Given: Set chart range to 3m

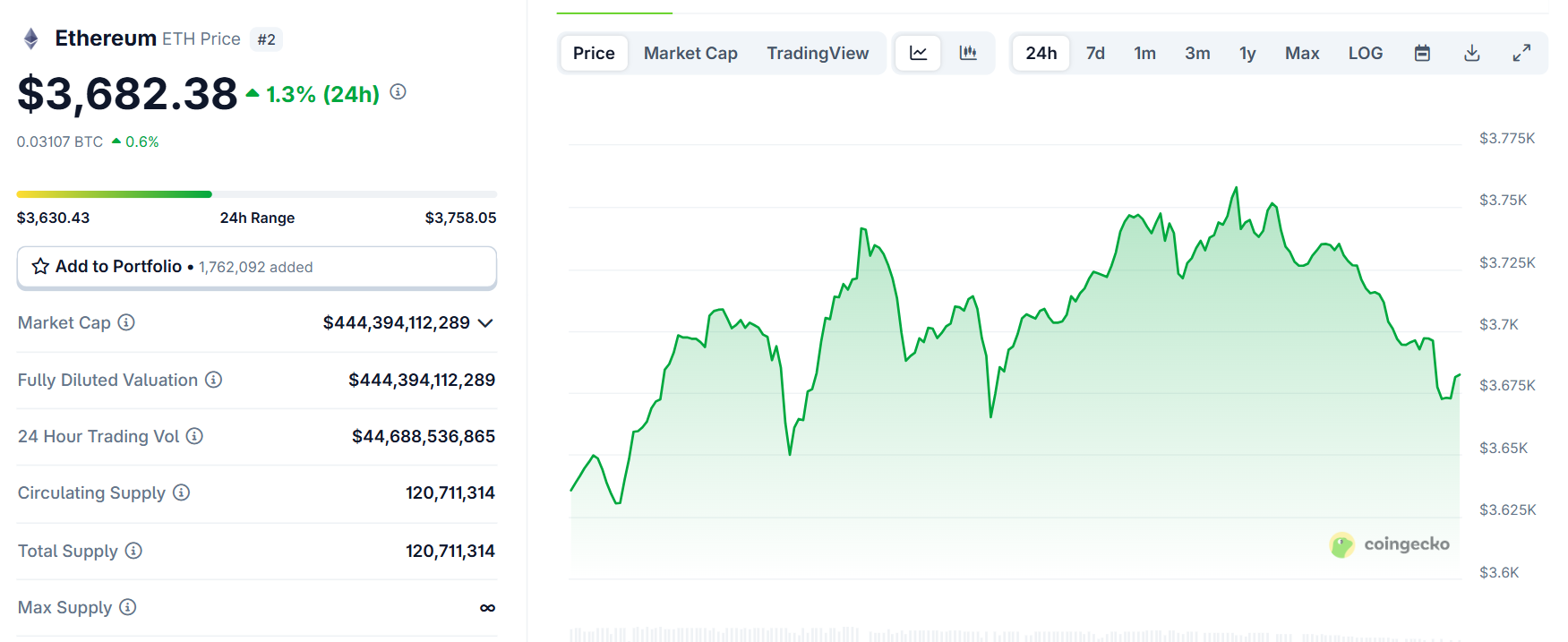Looking at the screenshot, I should pos(1197,53).
